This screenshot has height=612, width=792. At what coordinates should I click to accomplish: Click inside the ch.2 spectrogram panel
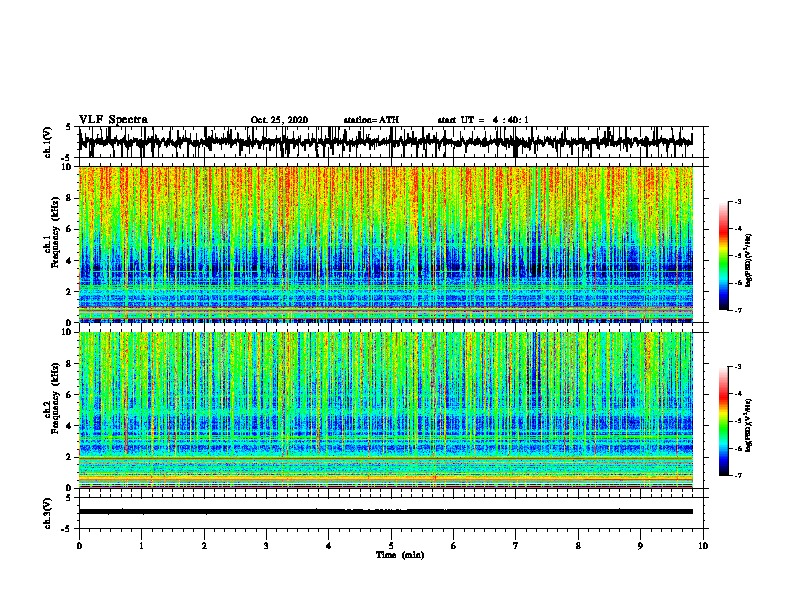click(x=385, y=410)
